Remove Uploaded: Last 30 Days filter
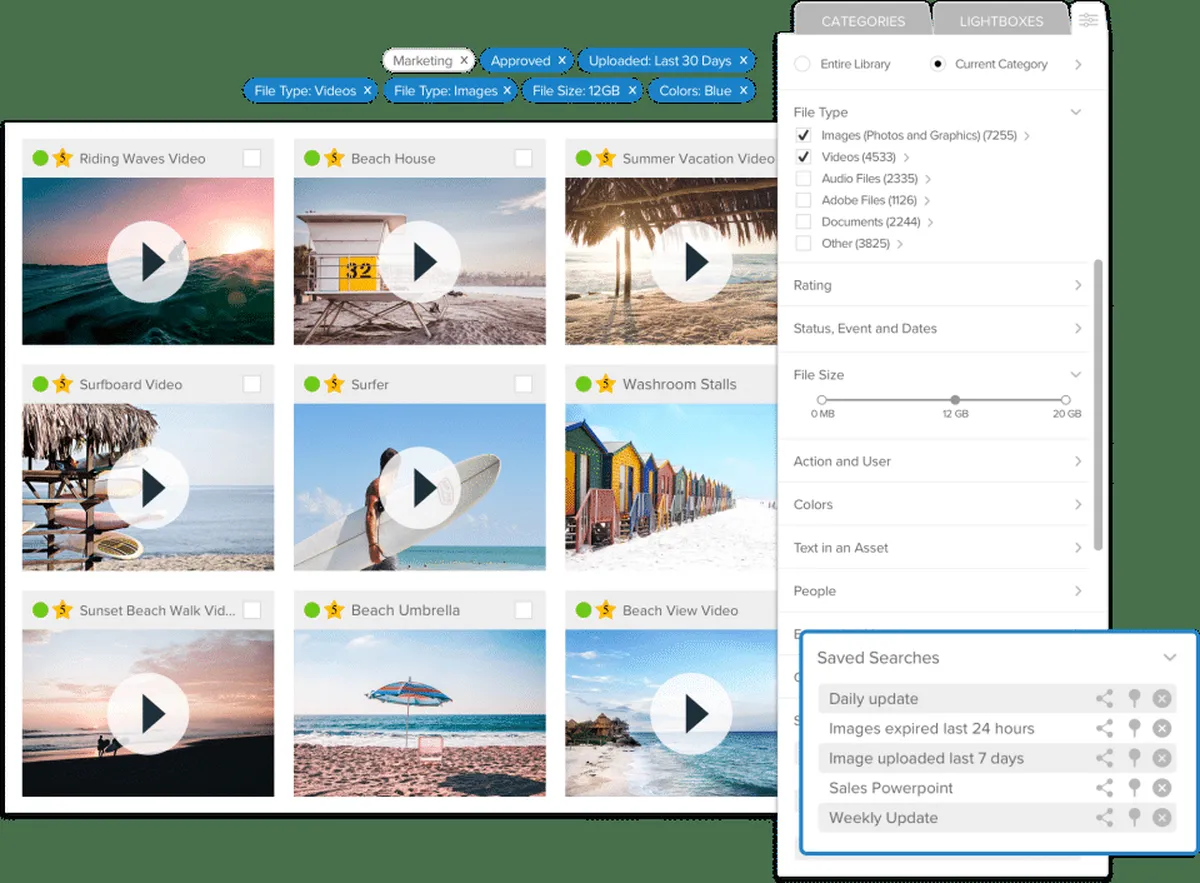 (743, 61)
